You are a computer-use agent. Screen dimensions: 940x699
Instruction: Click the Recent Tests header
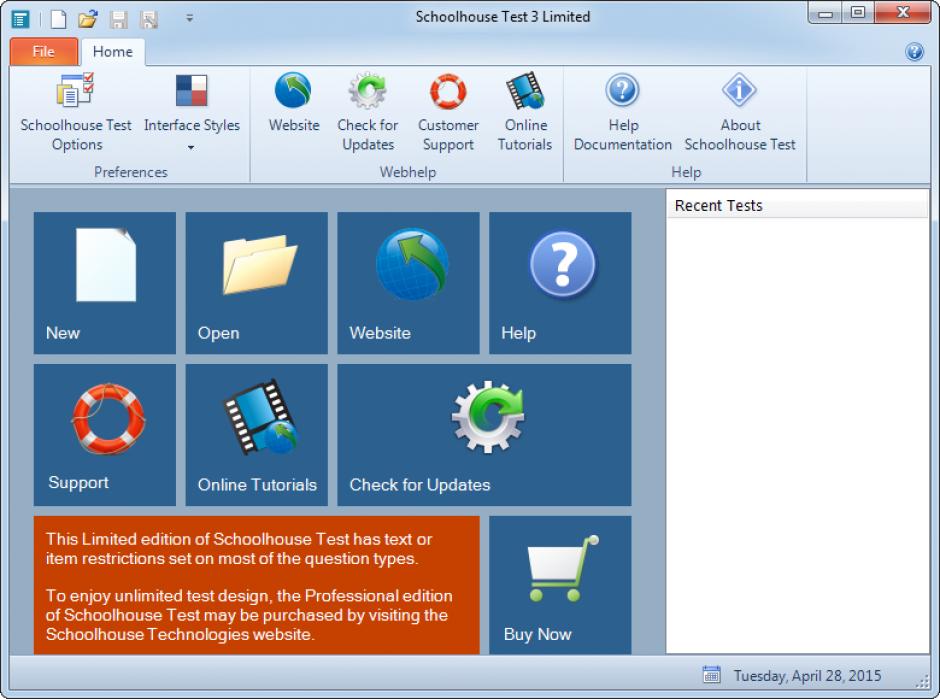click(x=797, y=206)
